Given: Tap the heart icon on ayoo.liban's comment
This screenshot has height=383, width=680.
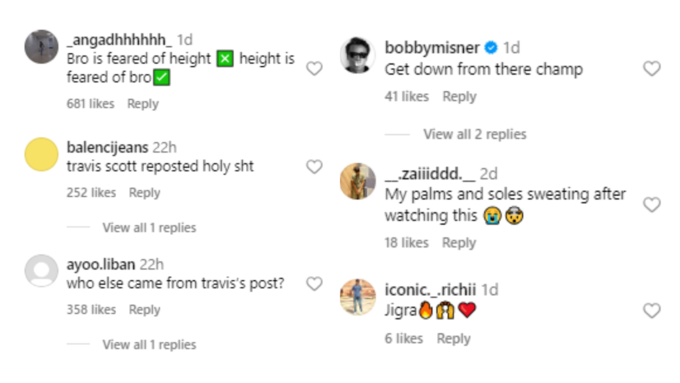Looking at the screenshot, I should pos(314,284).
